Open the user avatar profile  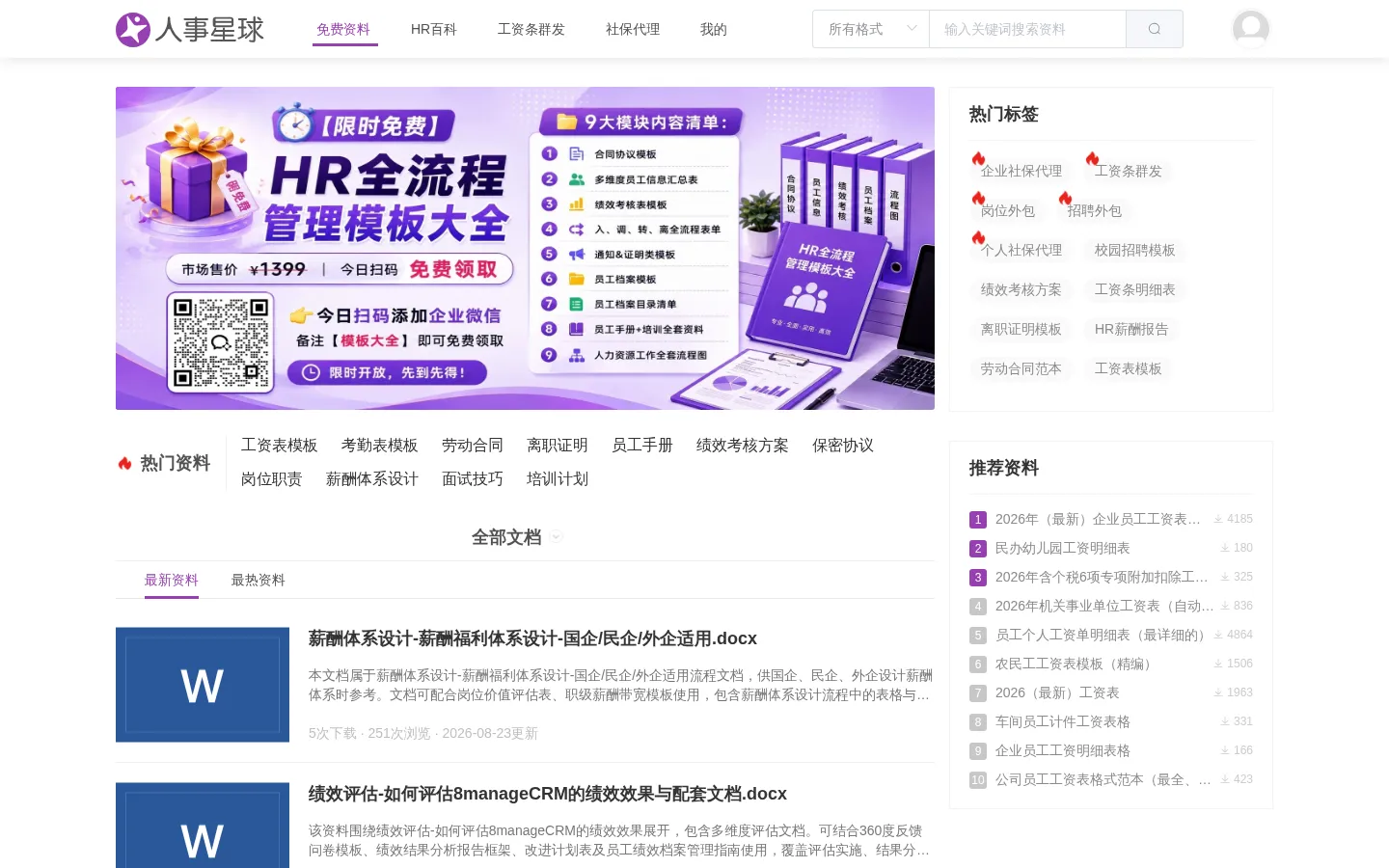click(1251, 29)
